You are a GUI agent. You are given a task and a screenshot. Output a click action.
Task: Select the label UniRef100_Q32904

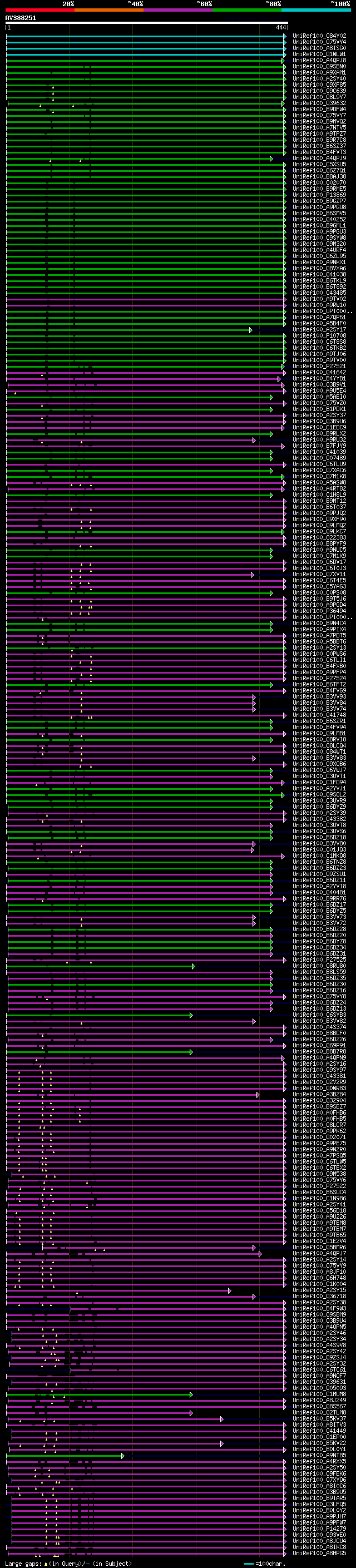click(319, 1101)
